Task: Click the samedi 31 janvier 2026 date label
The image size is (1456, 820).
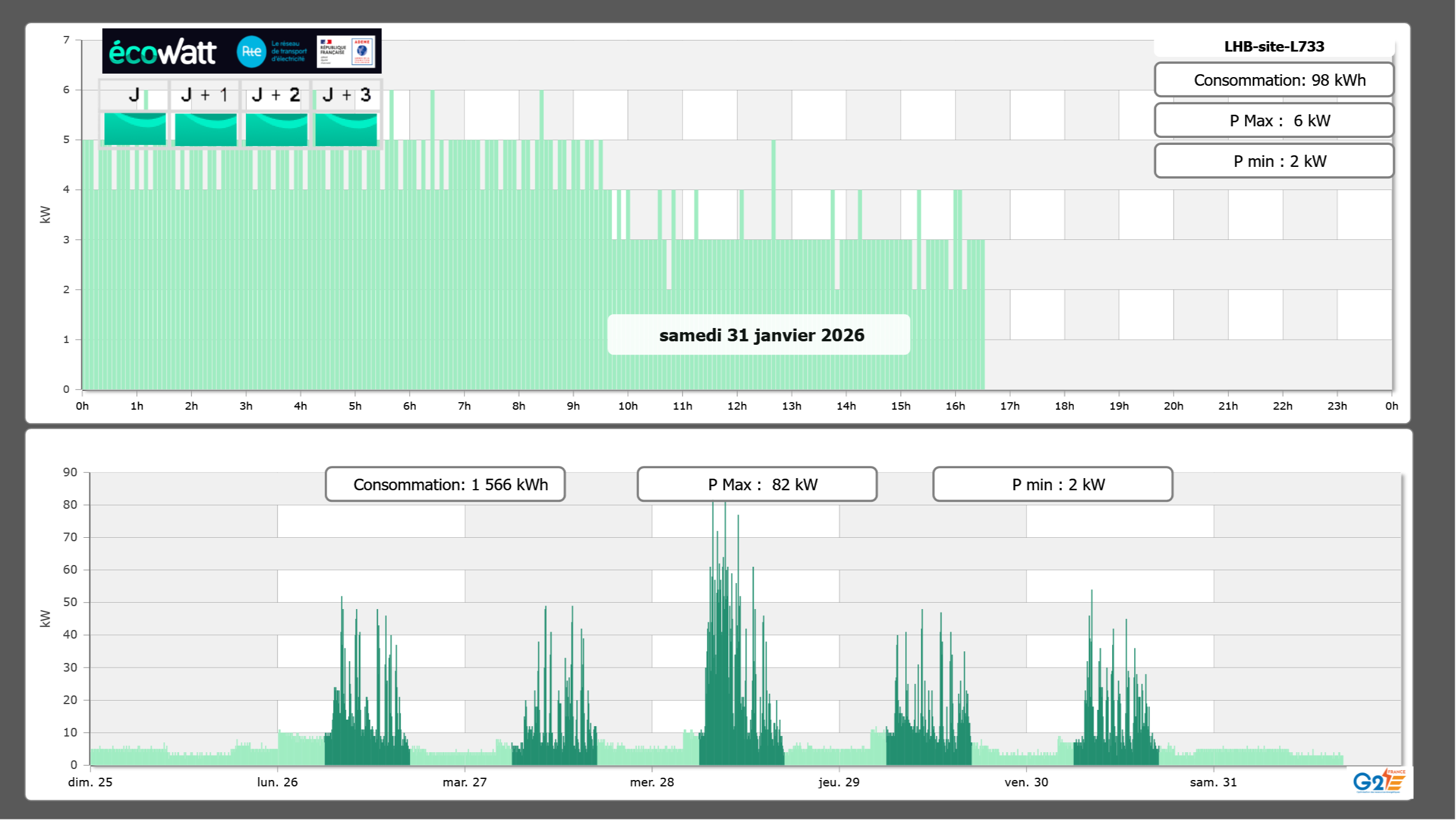Action: click(x=758, y=335)
